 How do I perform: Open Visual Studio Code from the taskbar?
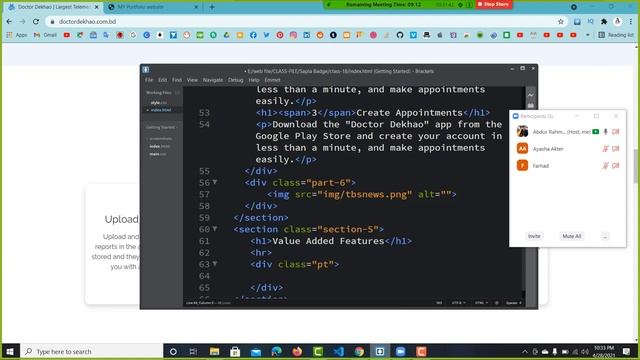pos(338,351)
